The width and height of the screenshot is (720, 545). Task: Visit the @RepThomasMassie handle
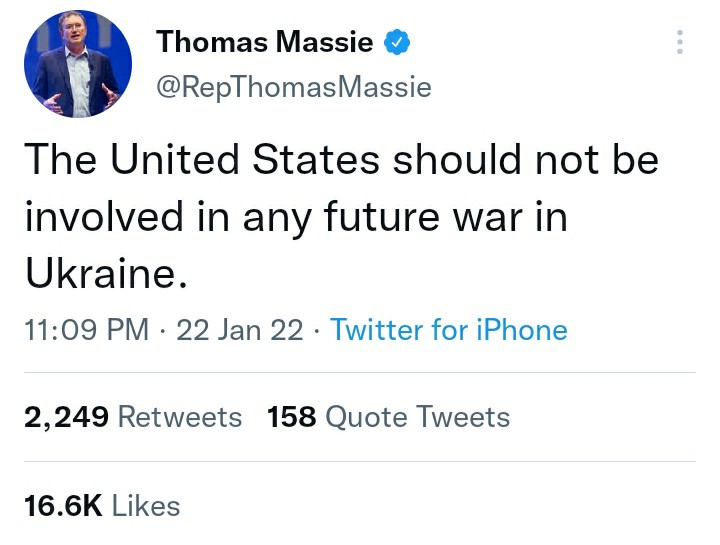point(294,86)
